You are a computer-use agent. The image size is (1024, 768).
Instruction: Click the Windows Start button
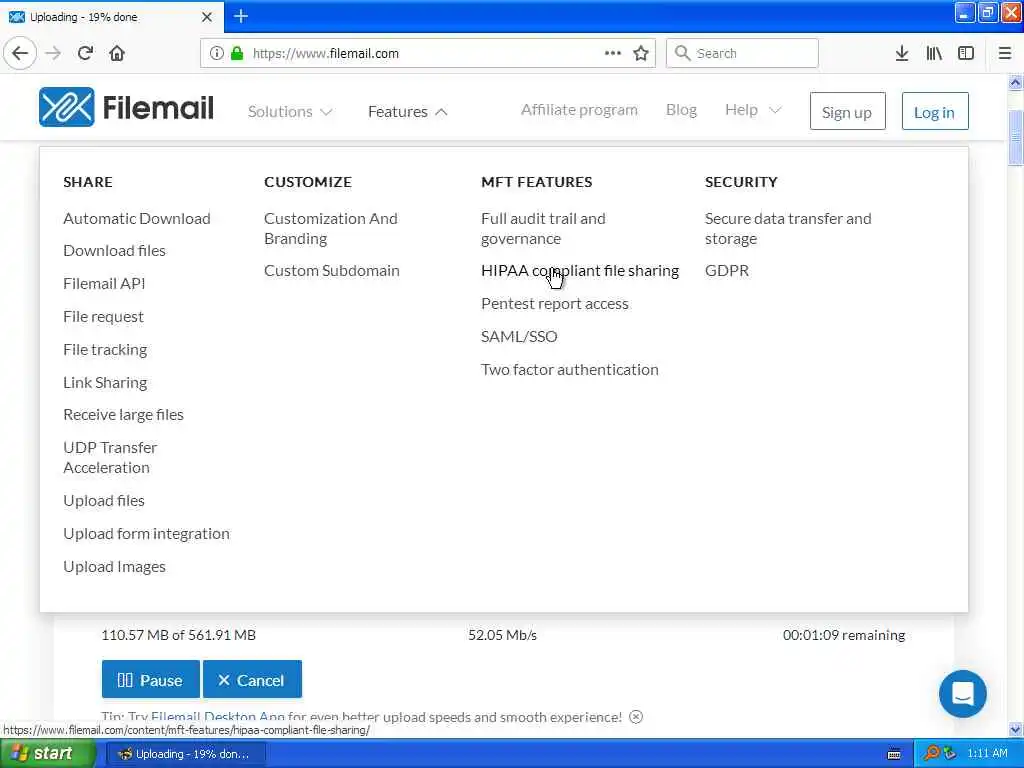pos(47,754)
